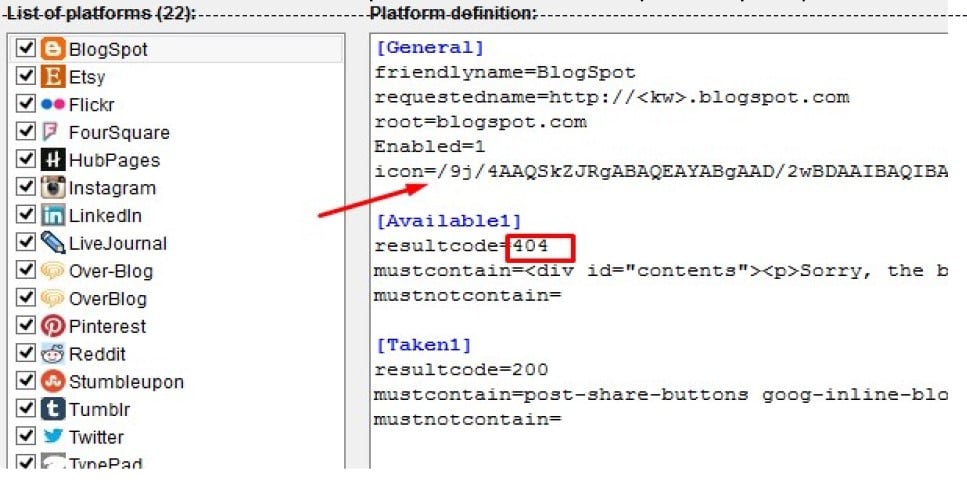Toggle the Flickr checkbox
Image resolution: width=967 pixels, height=504 pixels.
coord(25,103)
